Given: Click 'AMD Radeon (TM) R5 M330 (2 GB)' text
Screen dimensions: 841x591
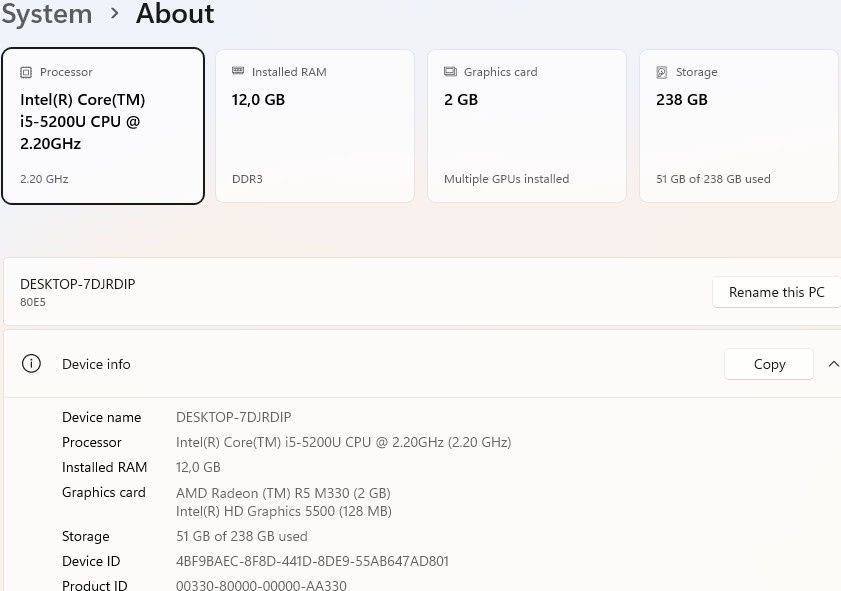Looking at the screenshot, I should click(283, 493).
